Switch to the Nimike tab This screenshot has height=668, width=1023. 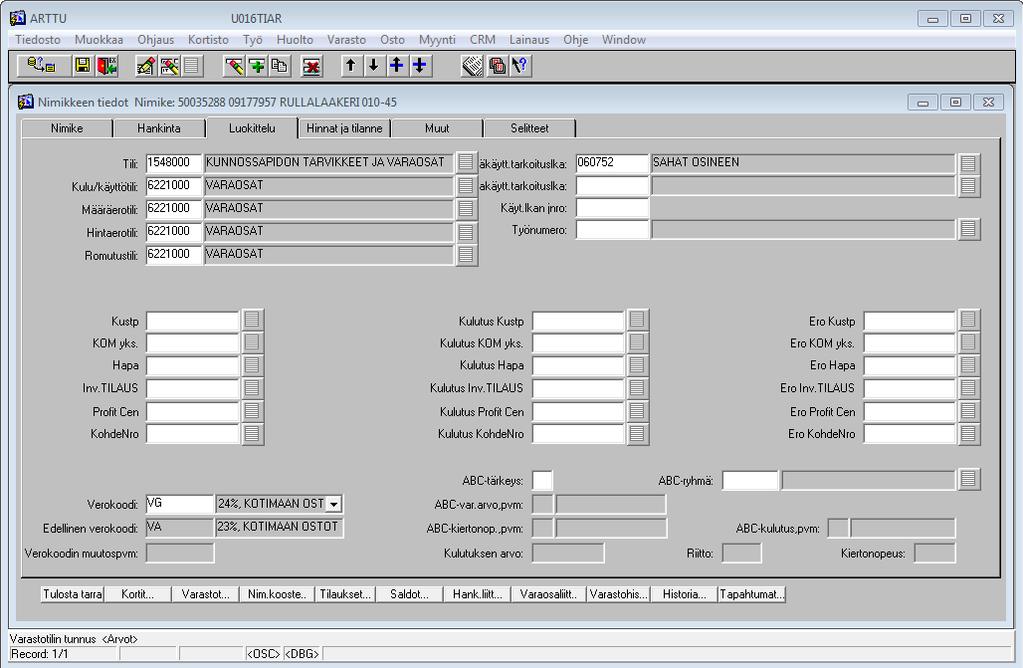(x=67, y=129)
